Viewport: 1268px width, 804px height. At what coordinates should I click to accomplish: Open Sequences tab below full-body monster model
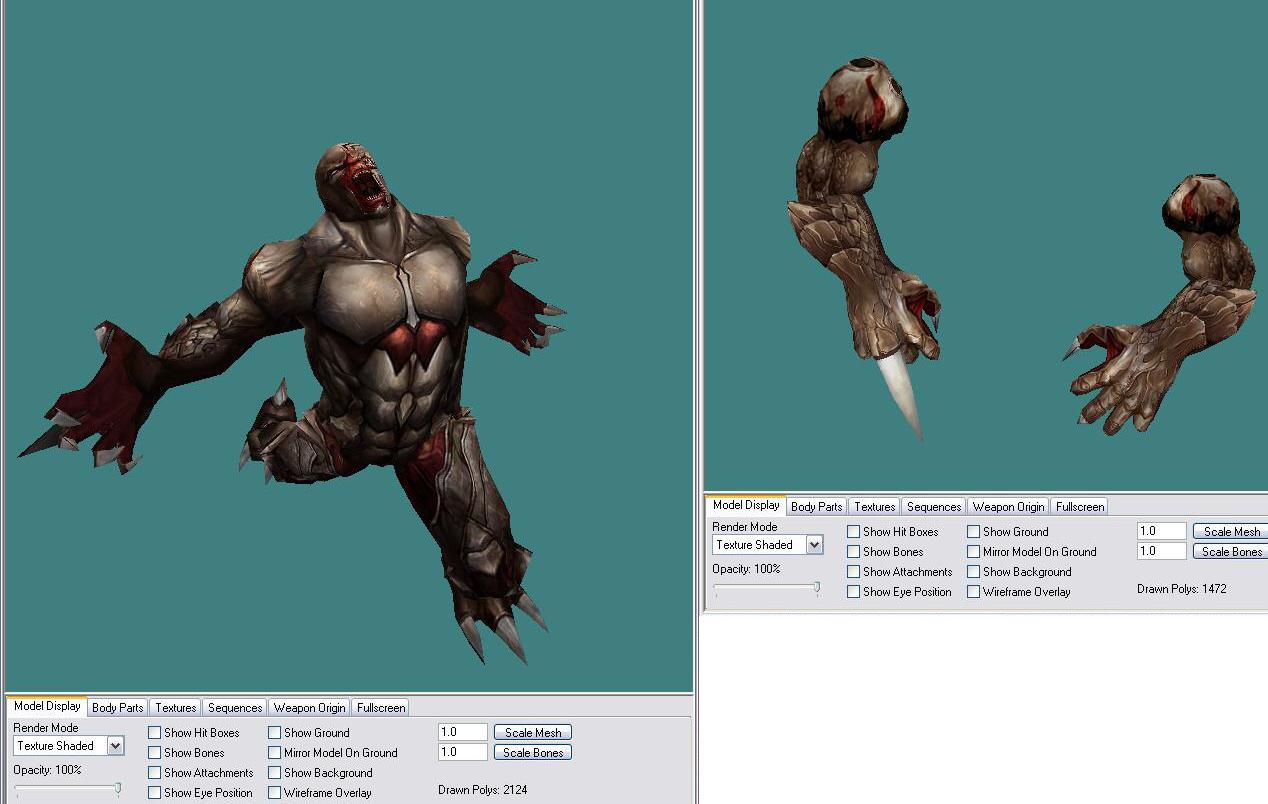pos(235,708)
